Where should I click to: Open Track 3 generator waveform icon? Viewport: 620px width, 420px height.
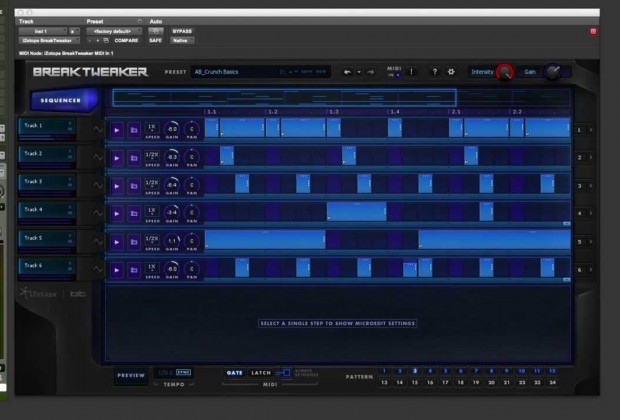(x=97, y=185)
